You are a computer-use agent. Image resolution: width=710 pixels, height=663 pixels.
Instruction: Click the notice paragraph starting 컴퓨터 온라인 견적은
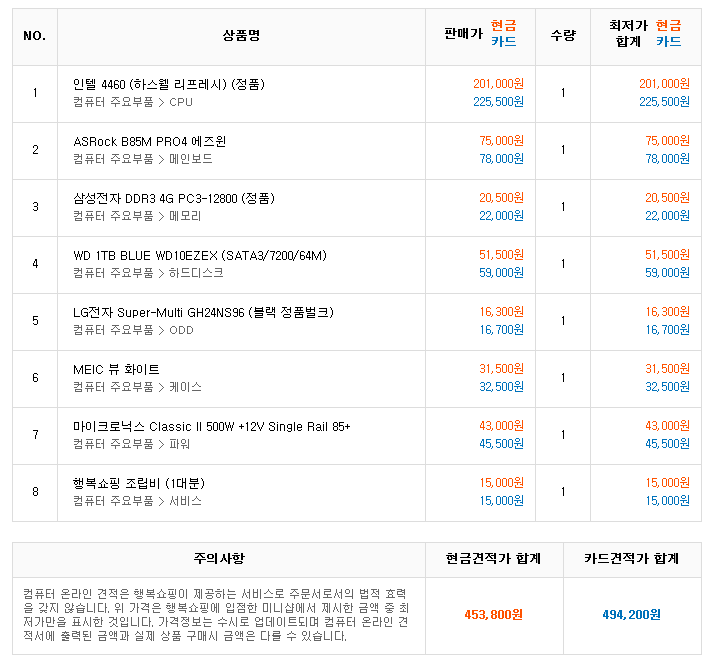(216, 615)
